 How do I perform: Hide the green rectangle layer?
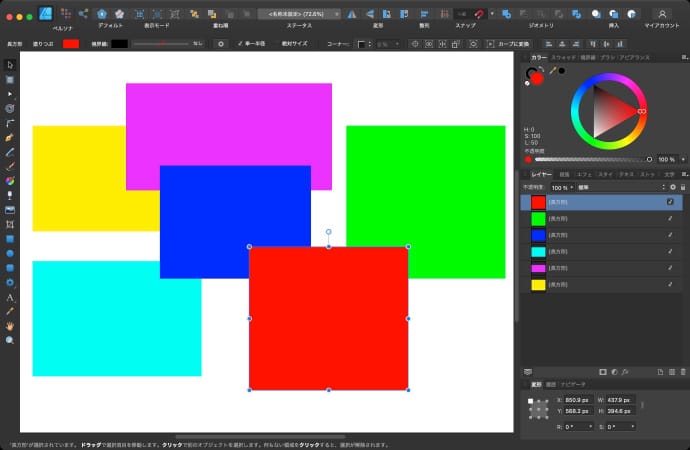tap(670, 219)
